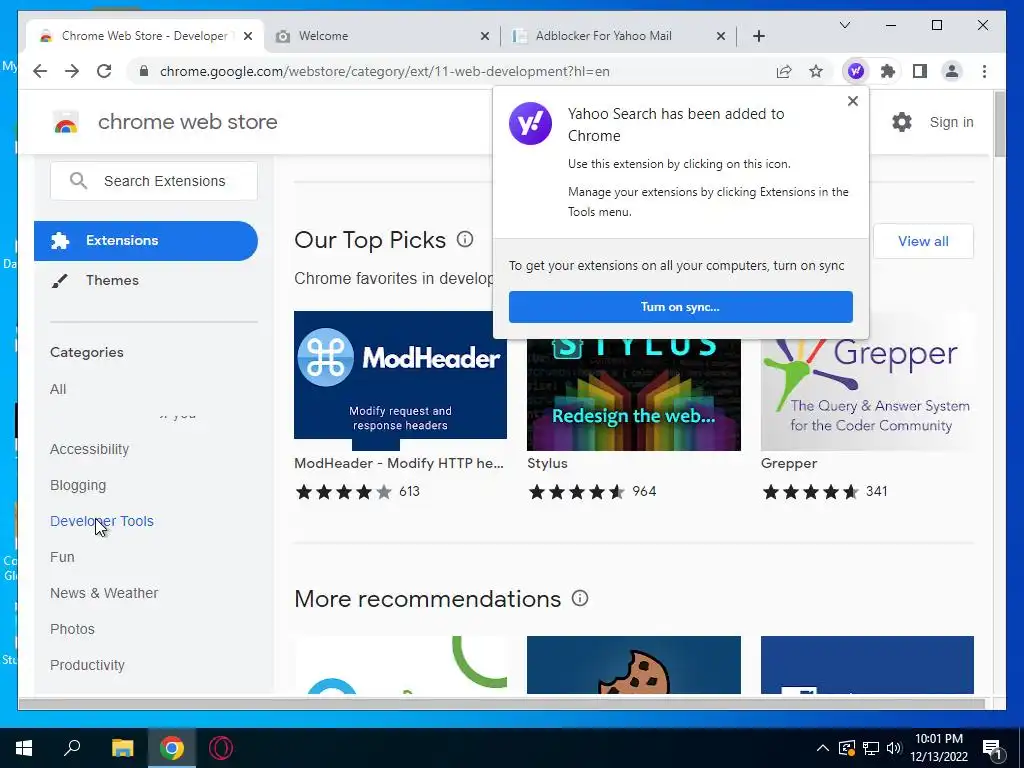Click the page vertical scrollbar thumb
The width and height of the screenshot is (1024, 768).
(x=999, y=124)
